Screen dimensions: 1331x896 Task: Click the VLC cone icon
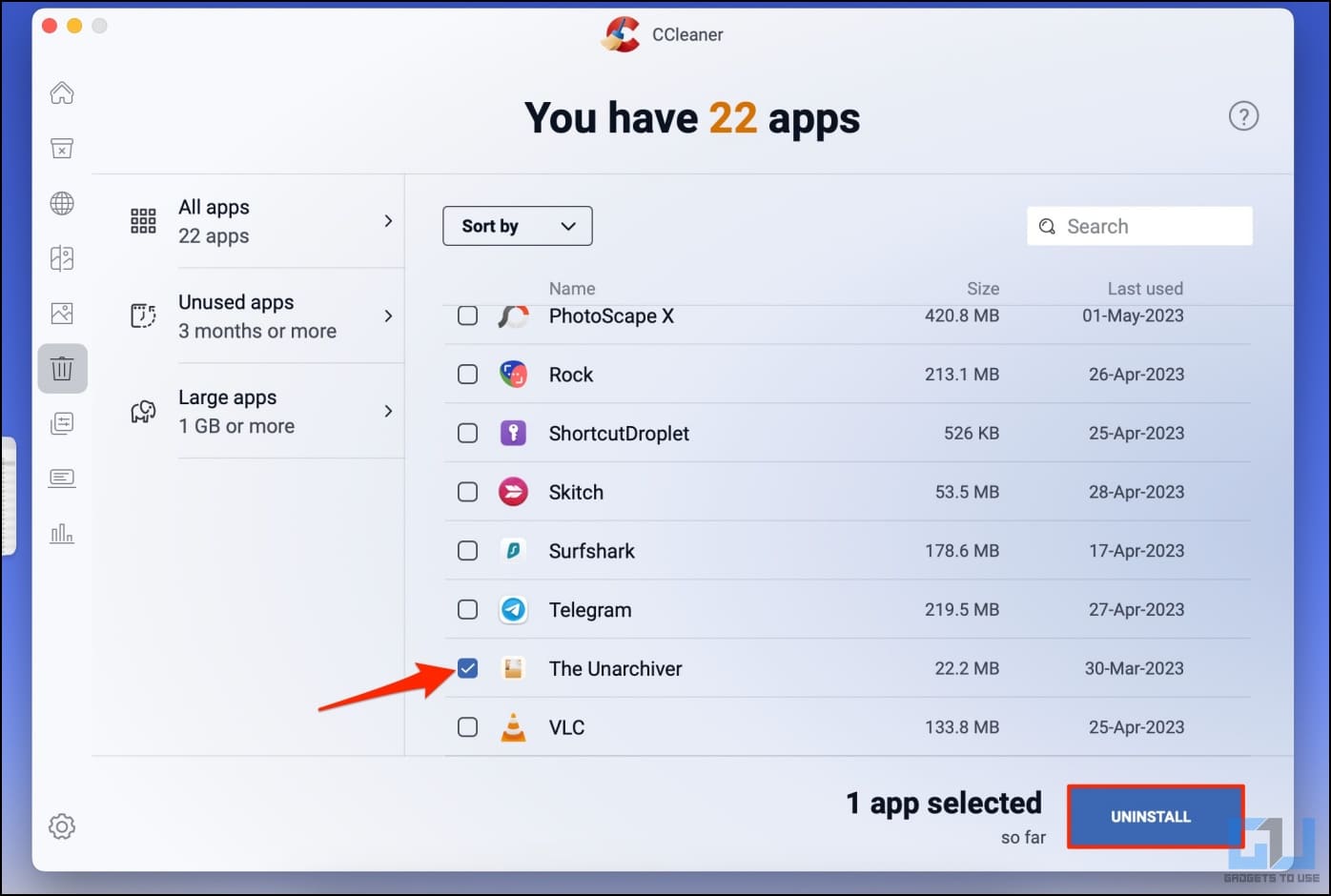click(x=513, y=727)
